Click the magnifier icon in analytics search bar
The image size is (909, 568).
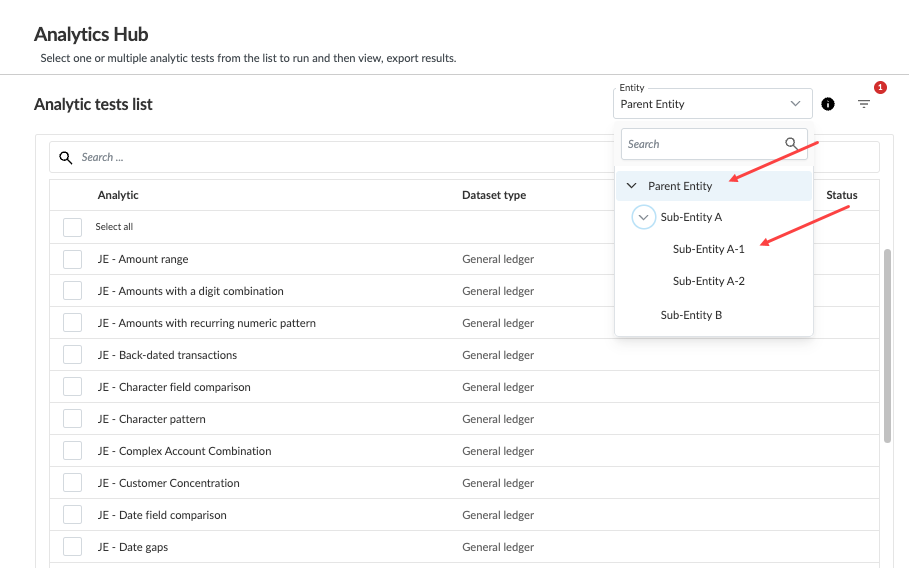pos(66,157)
